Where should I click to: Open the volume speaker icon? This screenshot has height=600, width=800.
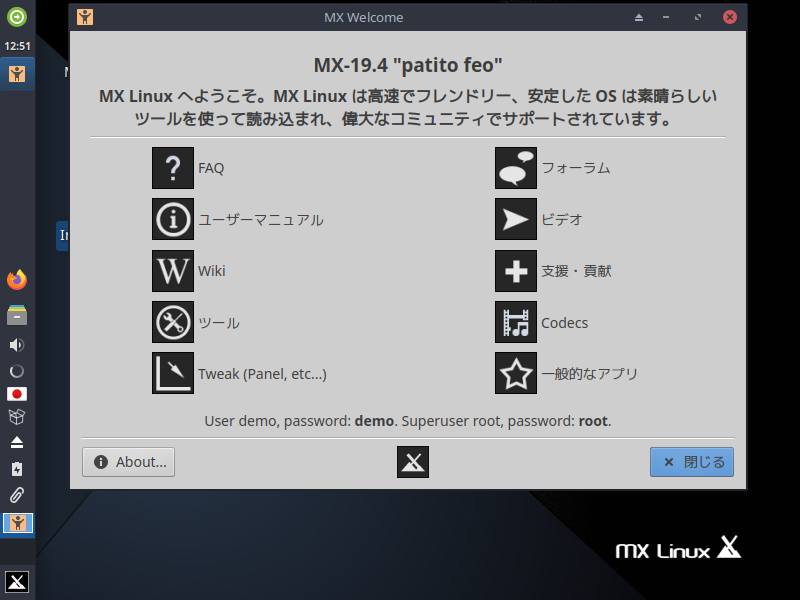pyautogui.click(x=17, y=345)
